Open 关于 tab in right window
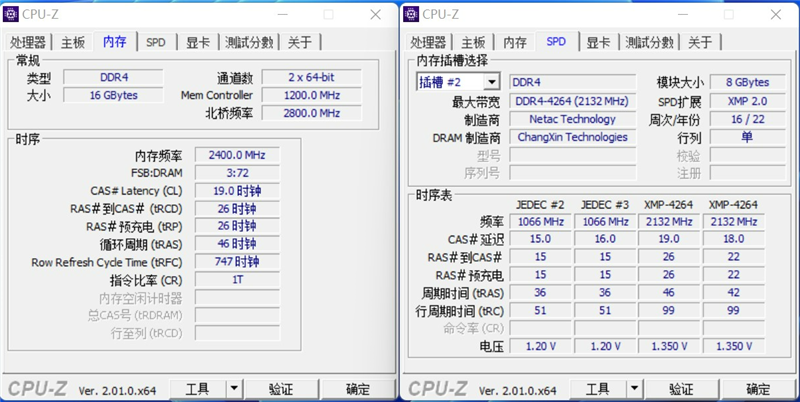This screenshot has width=800, height=402. pos(699,42)
